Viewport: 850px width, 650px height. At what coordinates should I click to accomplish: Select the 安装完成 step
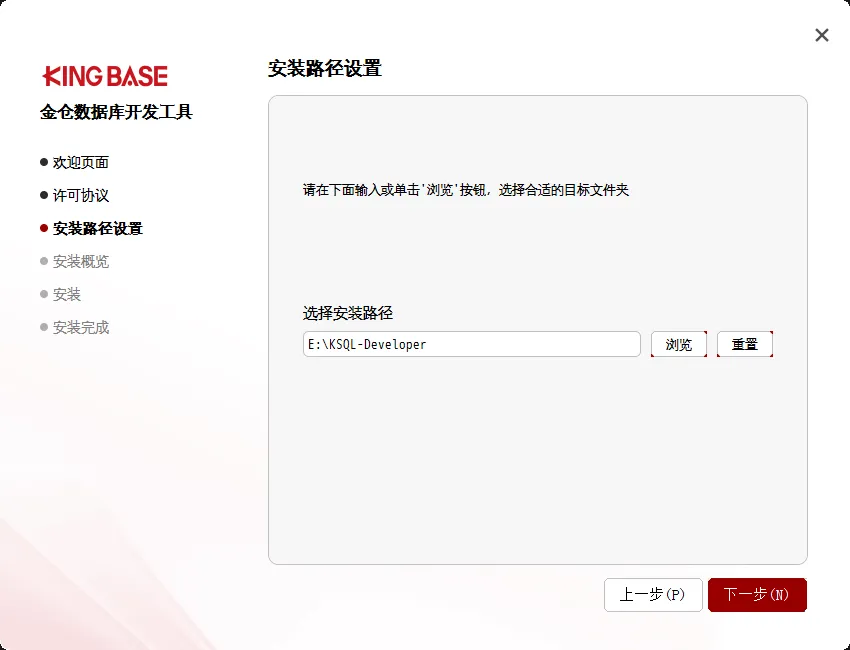(81, 327)
